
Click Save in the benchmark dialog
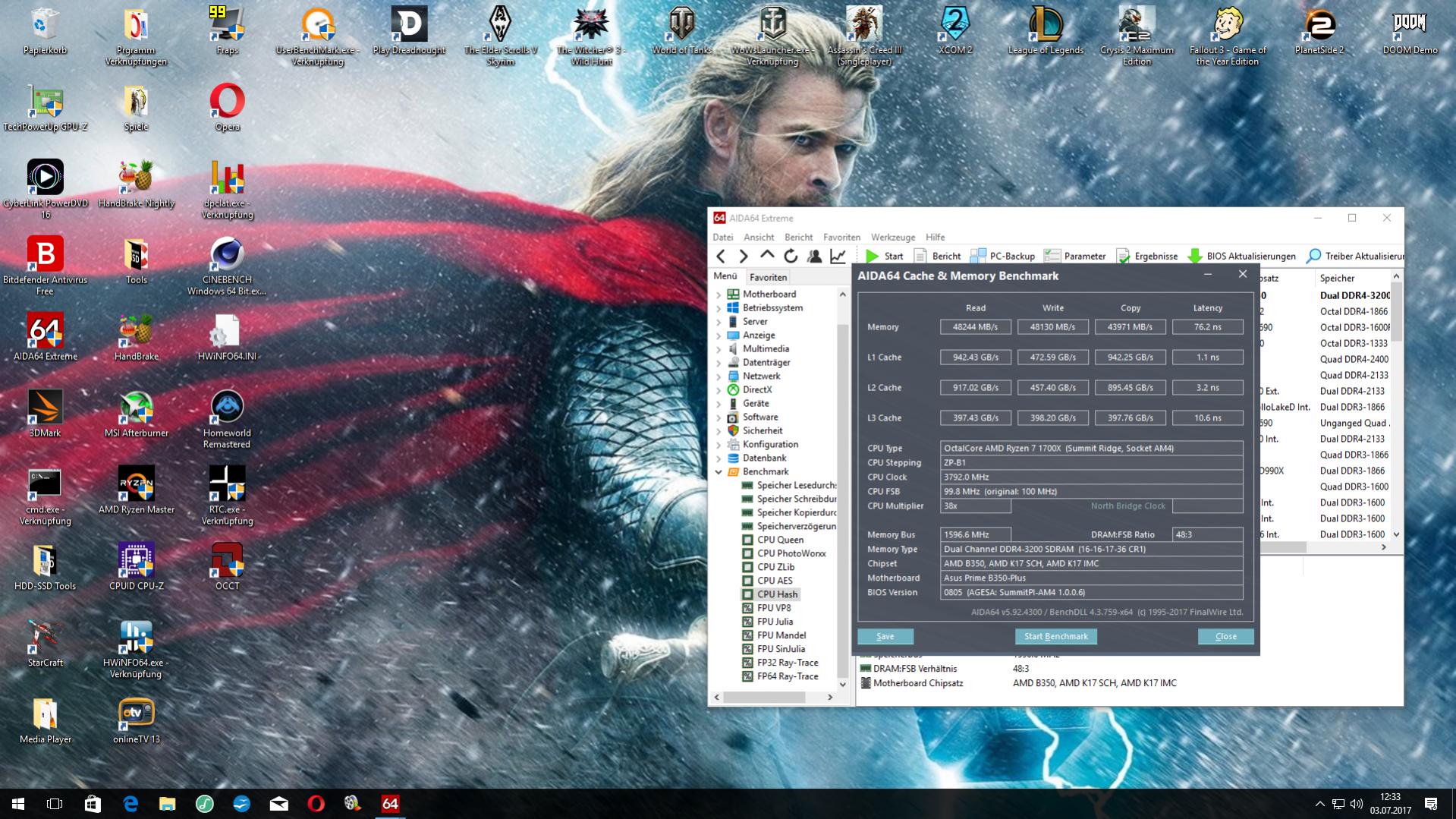point(885,637)
